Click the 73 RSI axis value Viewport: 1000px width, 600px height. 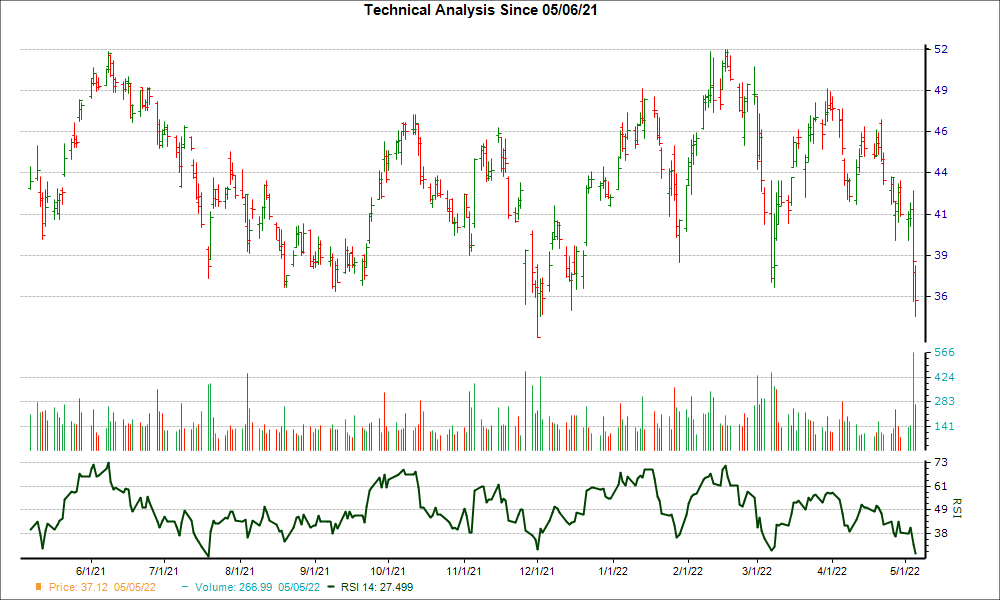(x=941, y=462)
